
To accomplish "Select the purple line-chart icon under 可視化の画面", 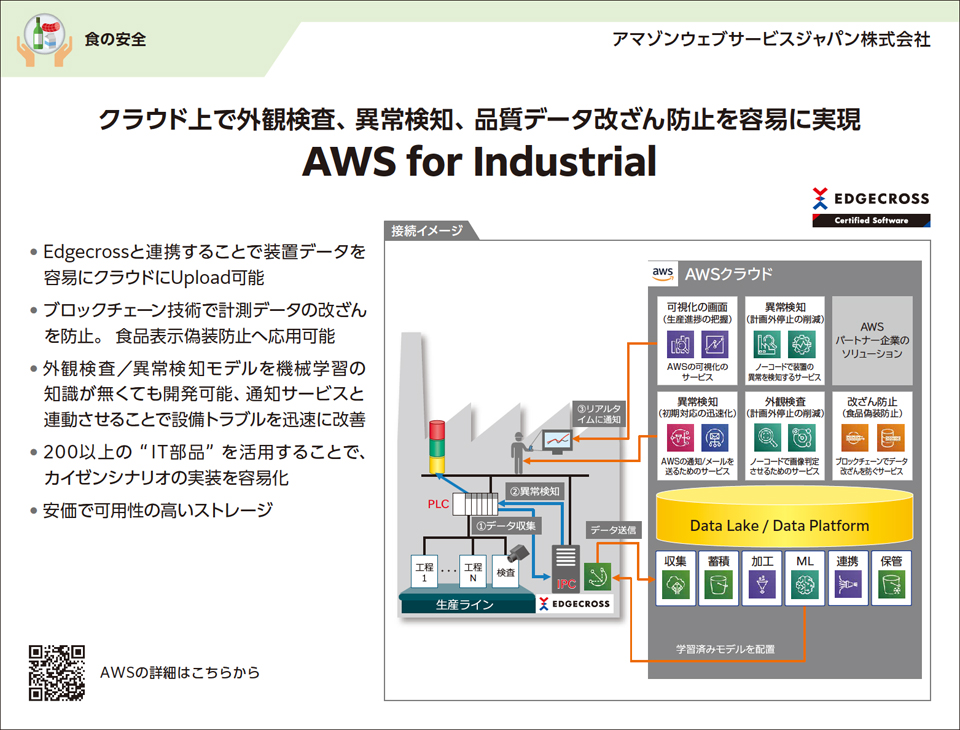I will 714,344.
